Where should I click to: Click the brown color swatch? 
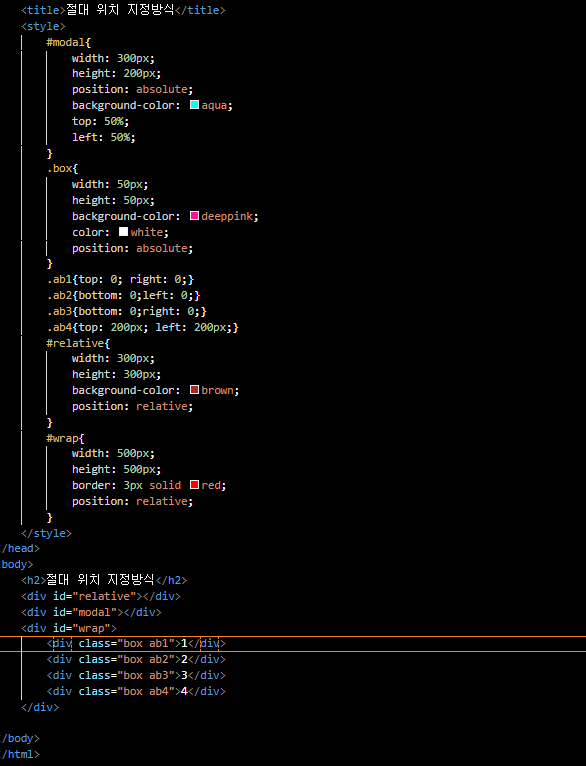pyautogui.click(x=194, y=389)
